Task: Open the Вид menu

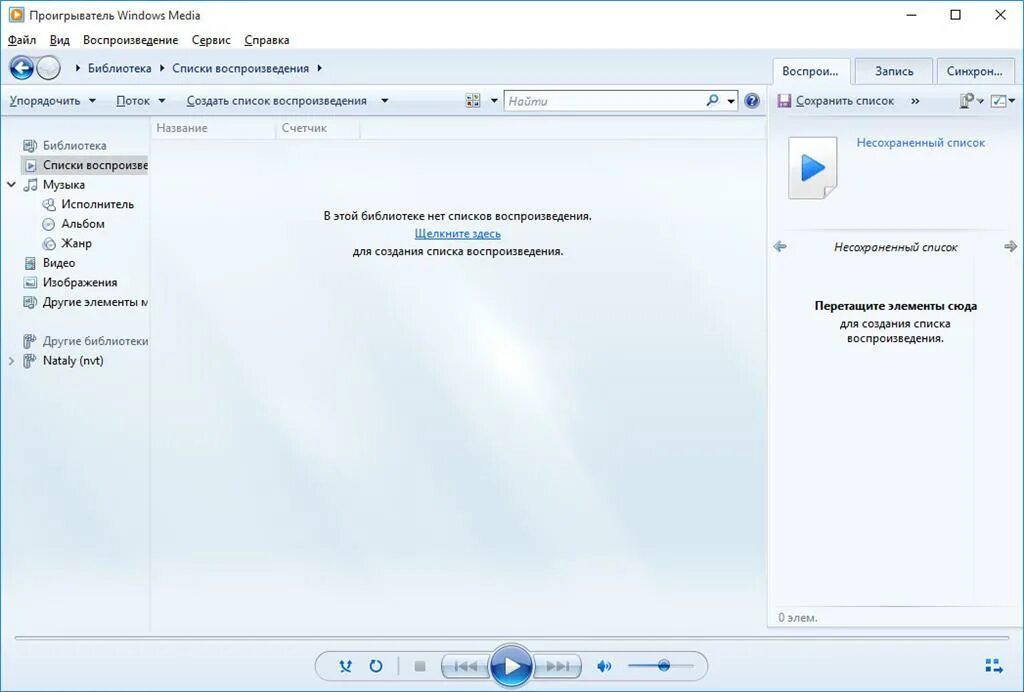Action: coord(59,40)
